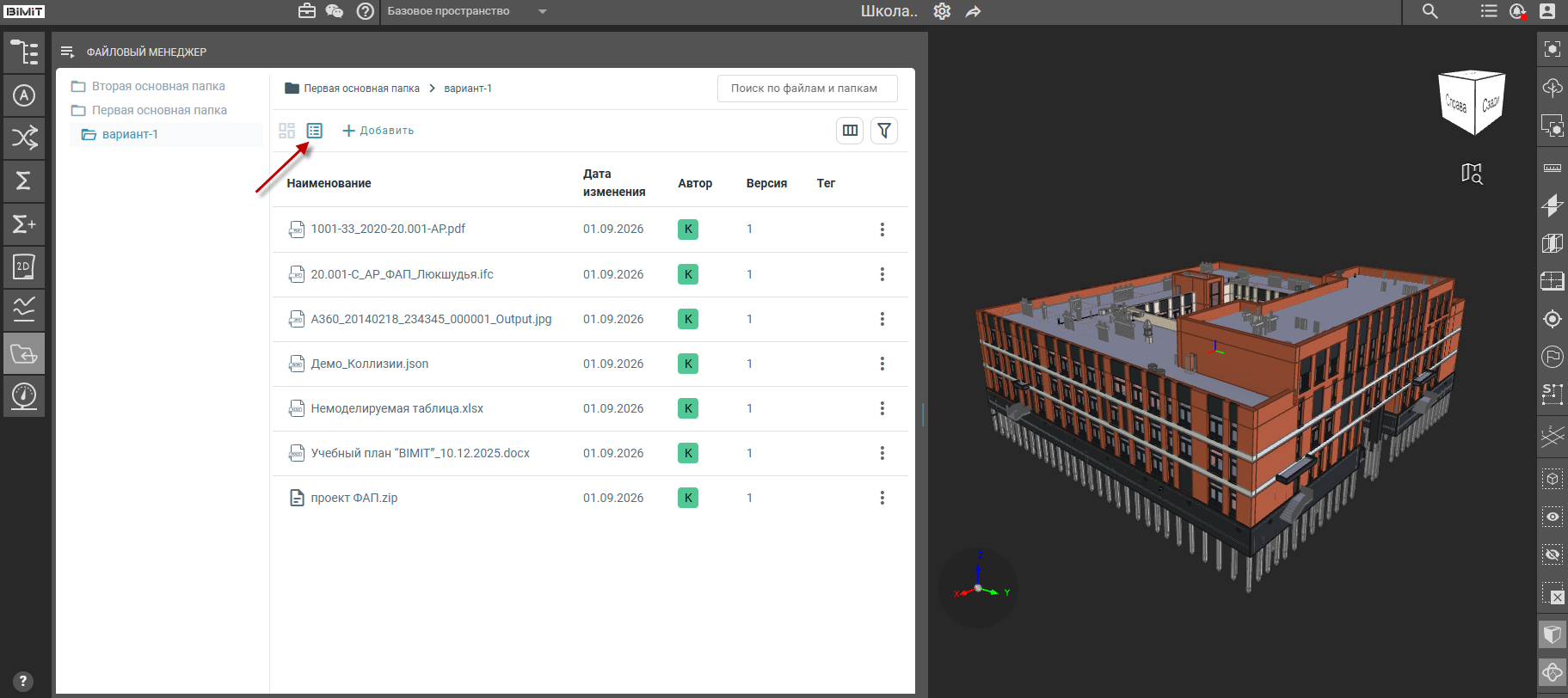Open the gauge dashboard panel

[x=24, y=396]
